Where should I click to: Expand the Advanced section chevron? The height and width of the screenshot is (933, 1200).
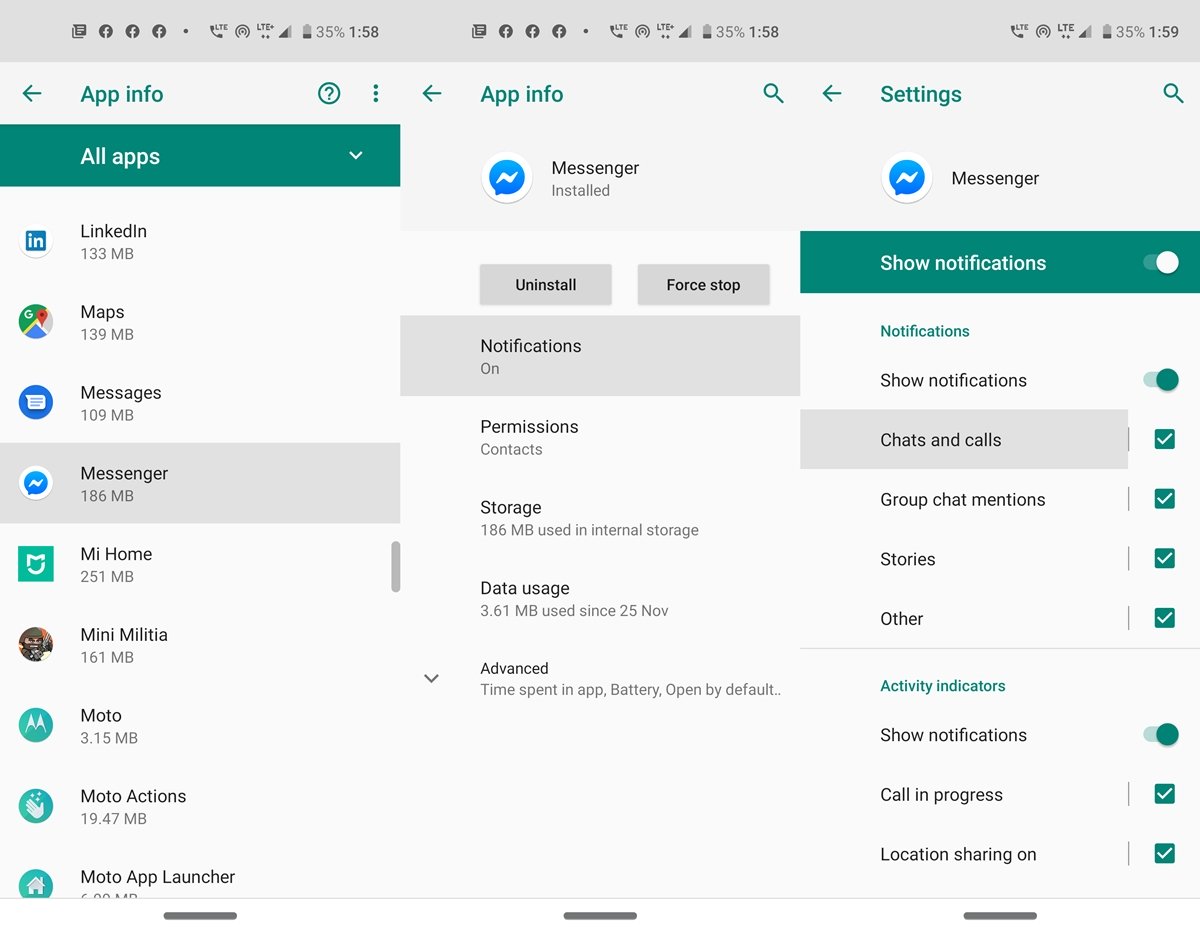[432, 678]
